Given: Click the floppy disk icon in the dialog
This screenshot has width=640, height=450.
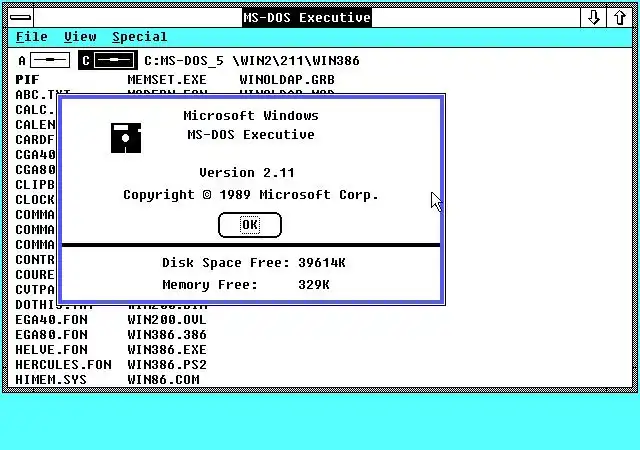Looking at the screenshot, I should click(x=126, y=138).
